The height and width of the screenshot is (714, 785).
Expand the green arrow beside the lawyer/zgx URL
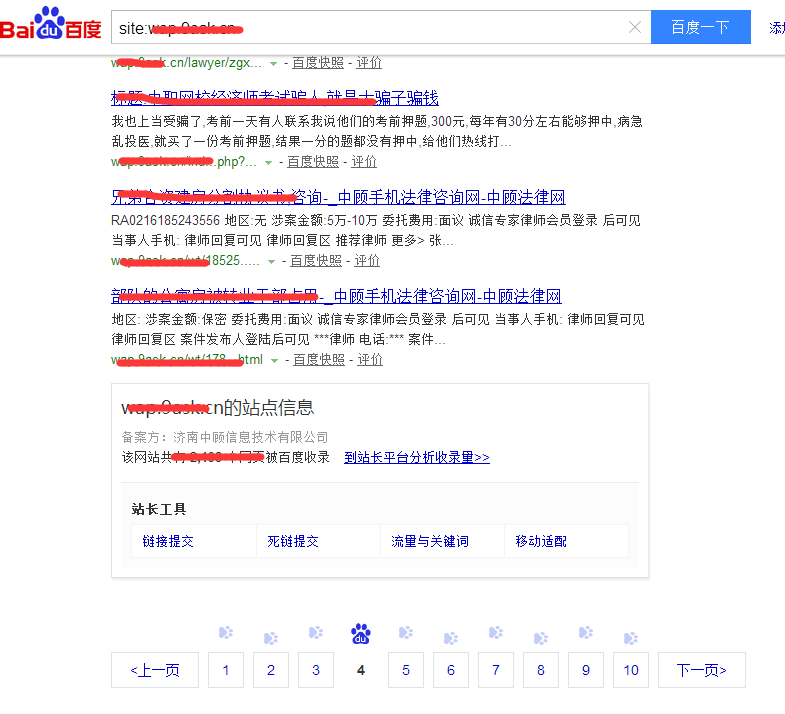coord(273,64)
